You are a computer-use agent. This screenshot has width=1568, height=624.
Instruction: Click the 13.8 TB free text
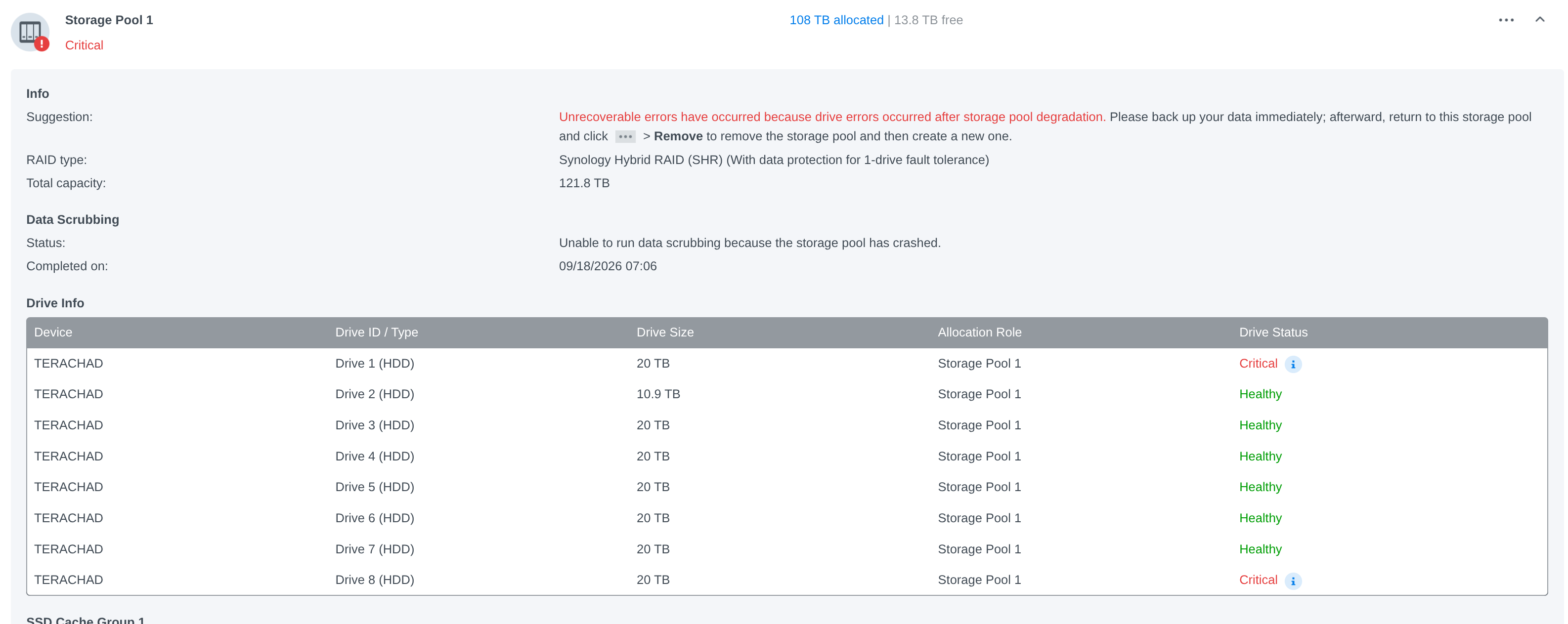point(928,20)
